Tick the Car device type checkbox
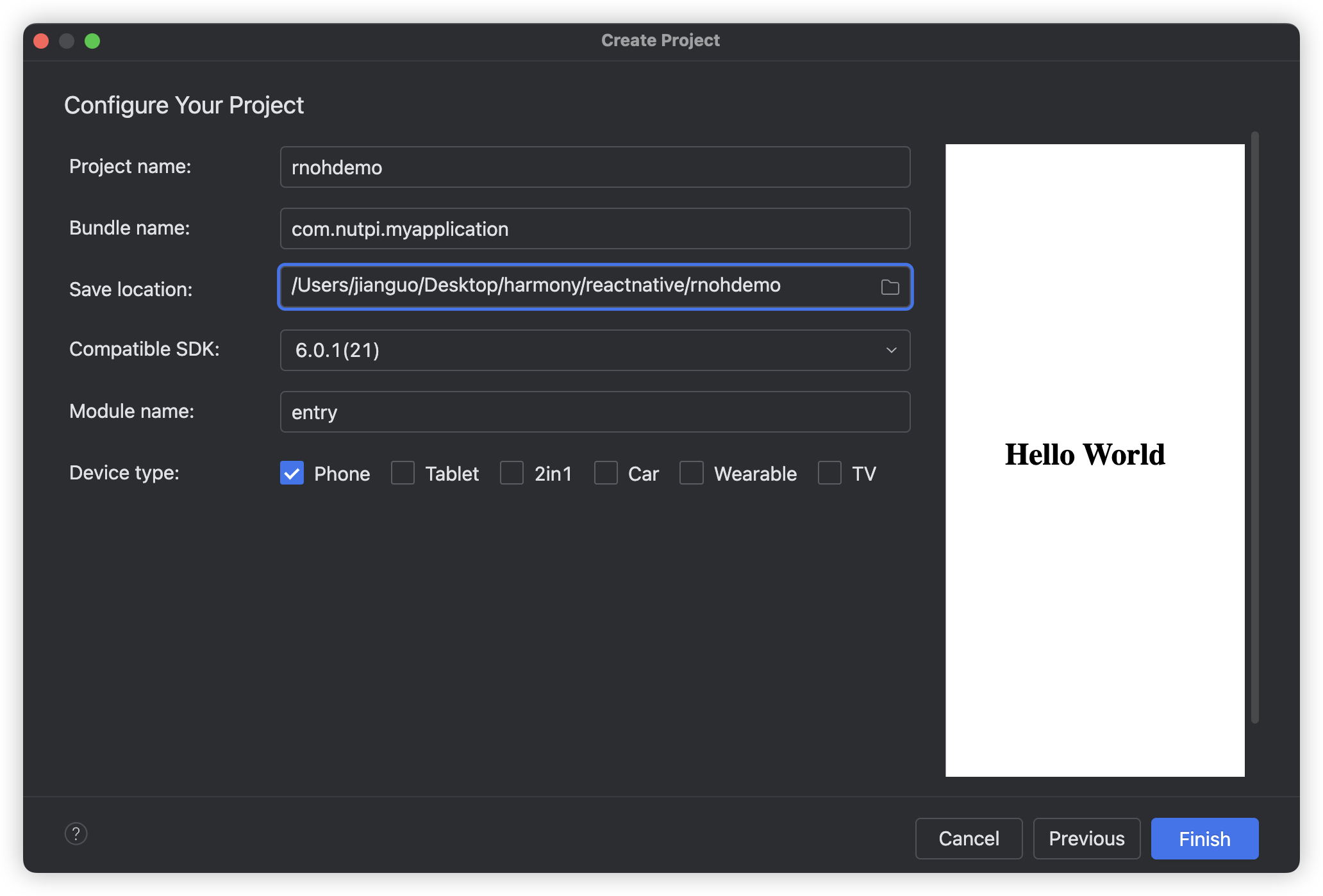Image resolution: width=1323 pixels, height=896 pixels. point(606,473)
